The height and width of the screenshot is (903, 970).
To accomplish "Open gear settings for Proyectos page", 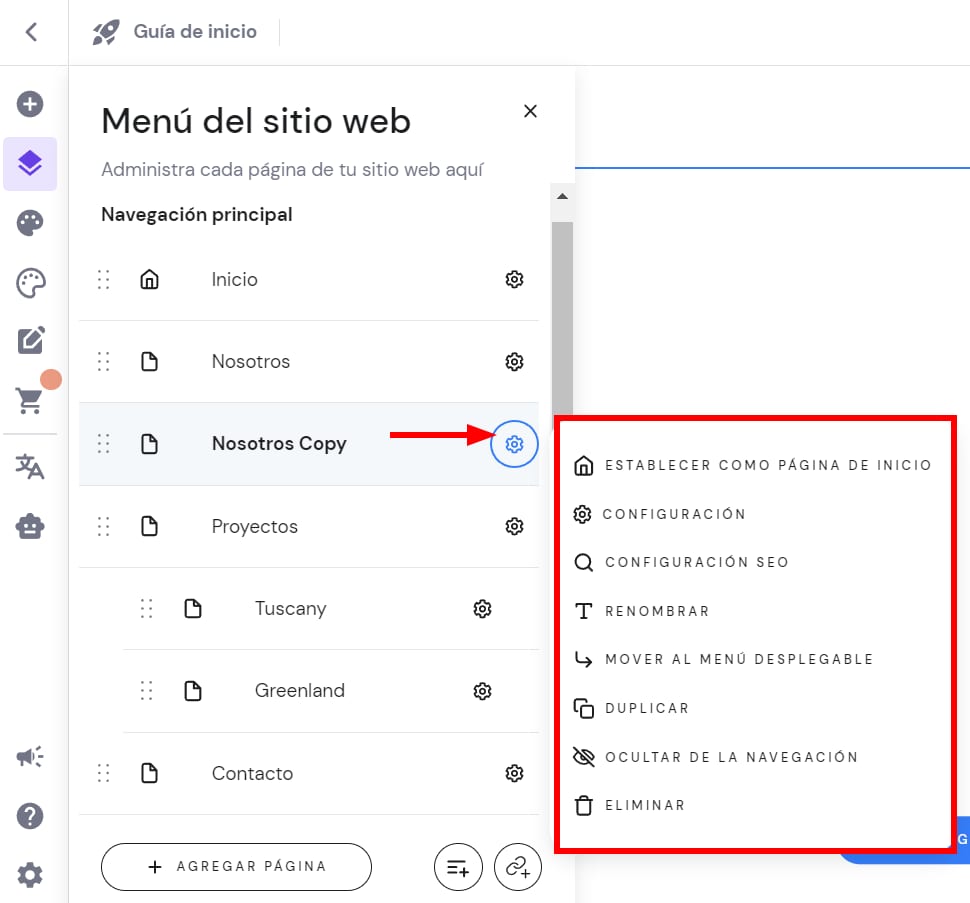I will pos(514,526).
